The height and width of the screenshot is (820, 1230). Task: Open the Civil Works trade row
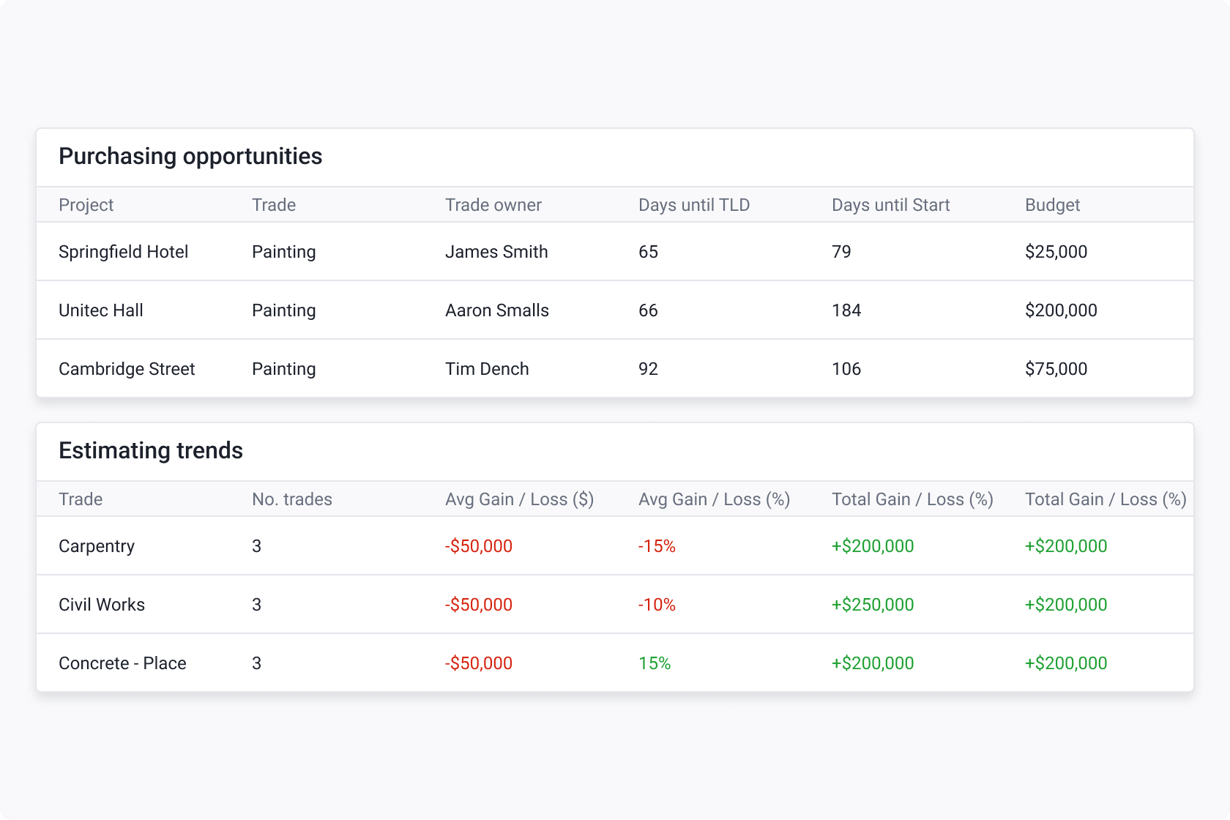(102, 605)
